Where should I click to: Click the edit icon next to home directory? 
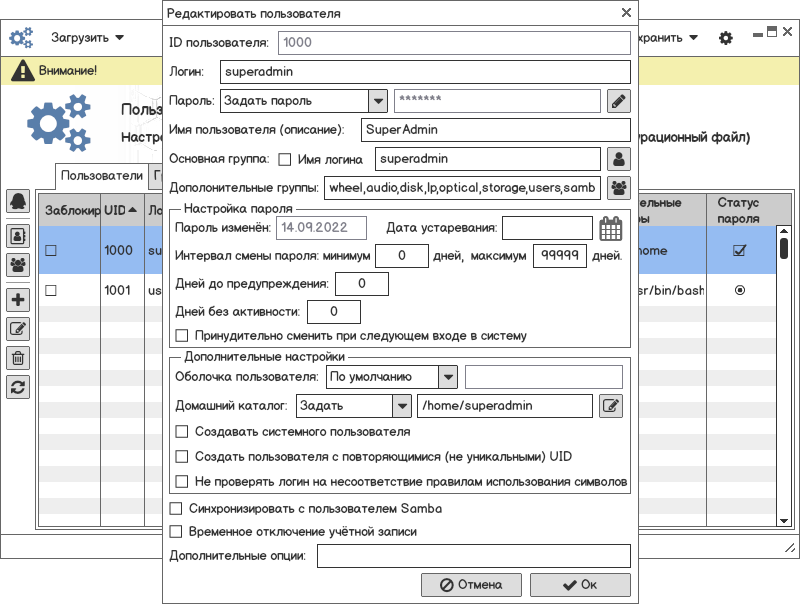coord(611,406)
